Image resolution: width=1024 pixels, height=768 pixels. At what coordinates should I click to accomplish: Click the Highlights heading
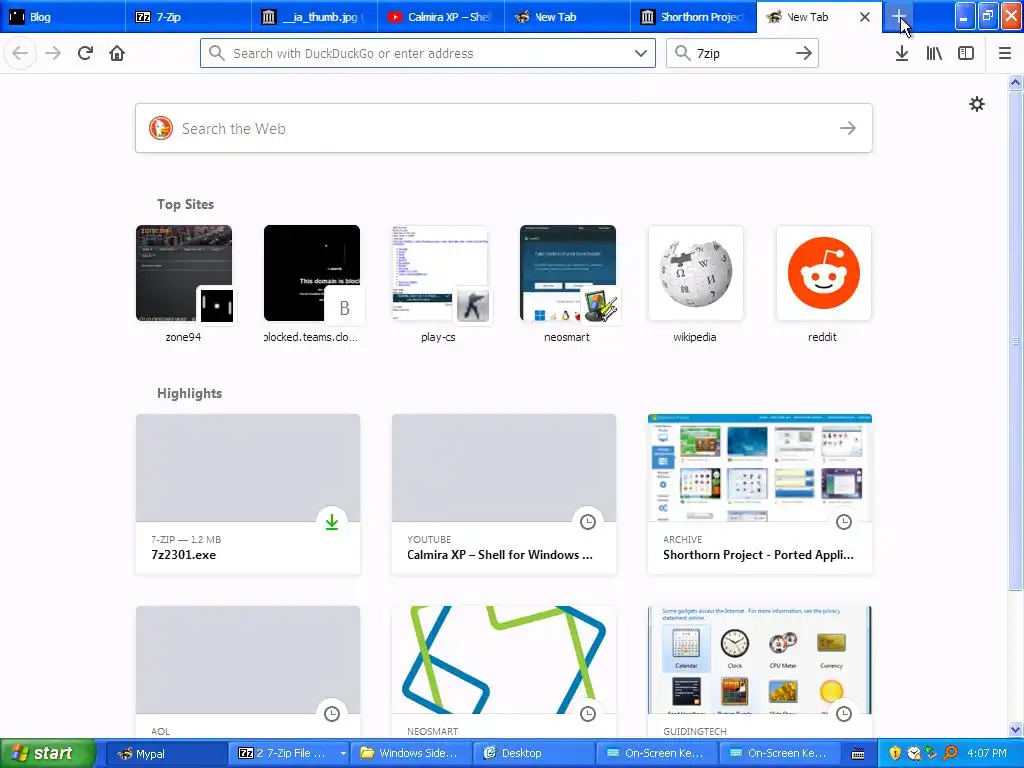pos(189,393)
